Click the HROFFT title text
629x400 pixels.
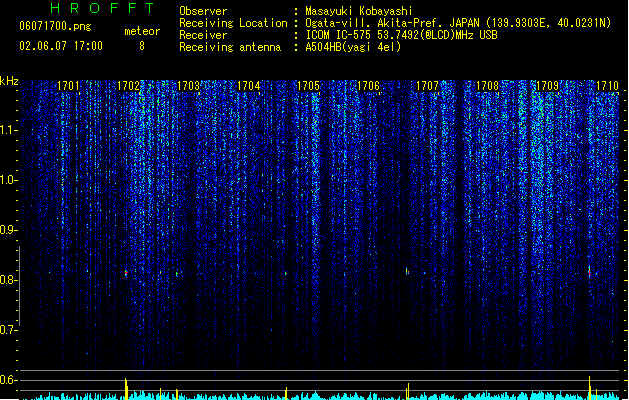tap(102, 8)
